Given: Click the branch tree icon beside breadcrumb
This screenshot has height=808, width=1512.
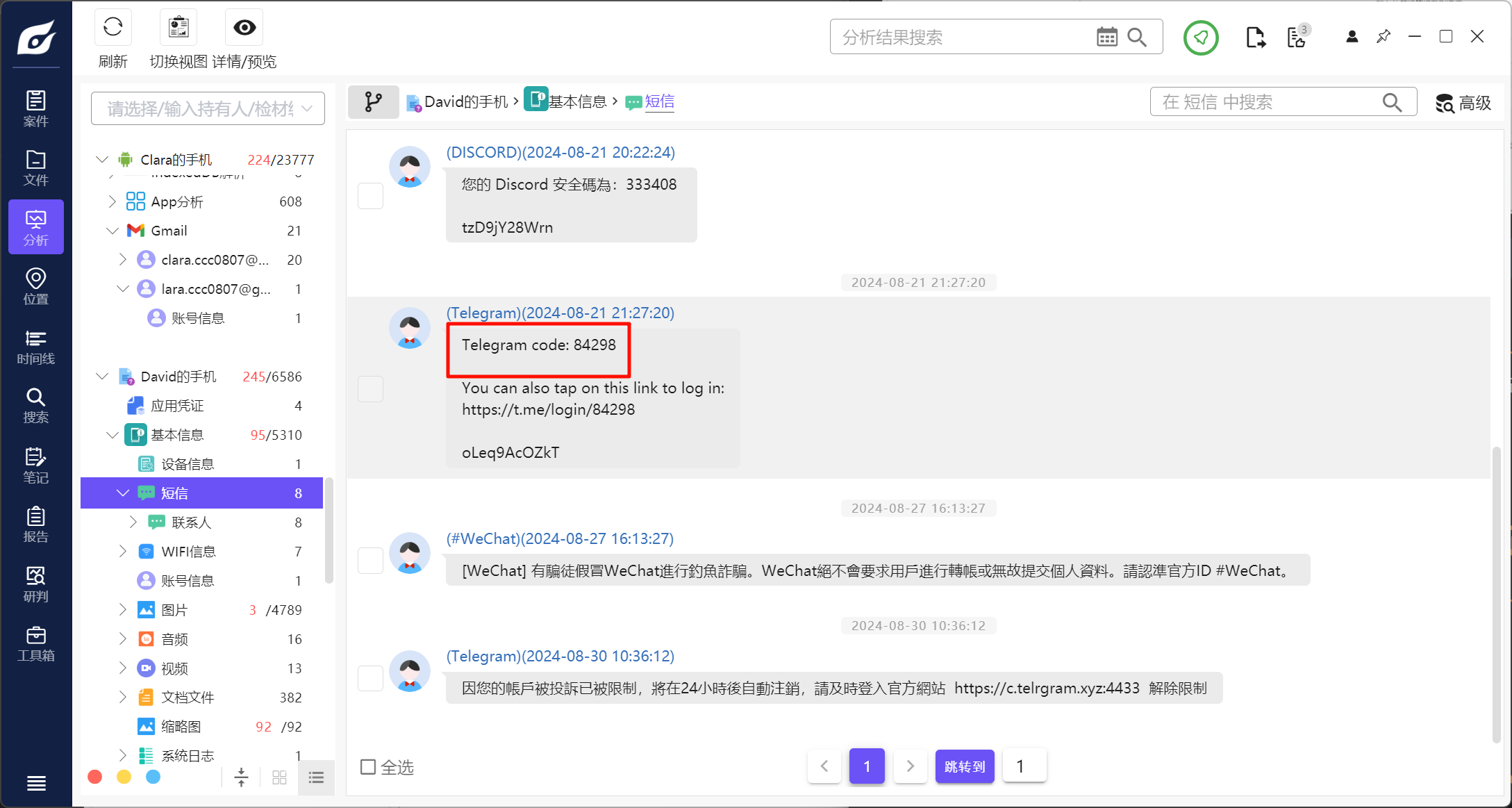Looking at the screenshot, I should coord(373,102).
